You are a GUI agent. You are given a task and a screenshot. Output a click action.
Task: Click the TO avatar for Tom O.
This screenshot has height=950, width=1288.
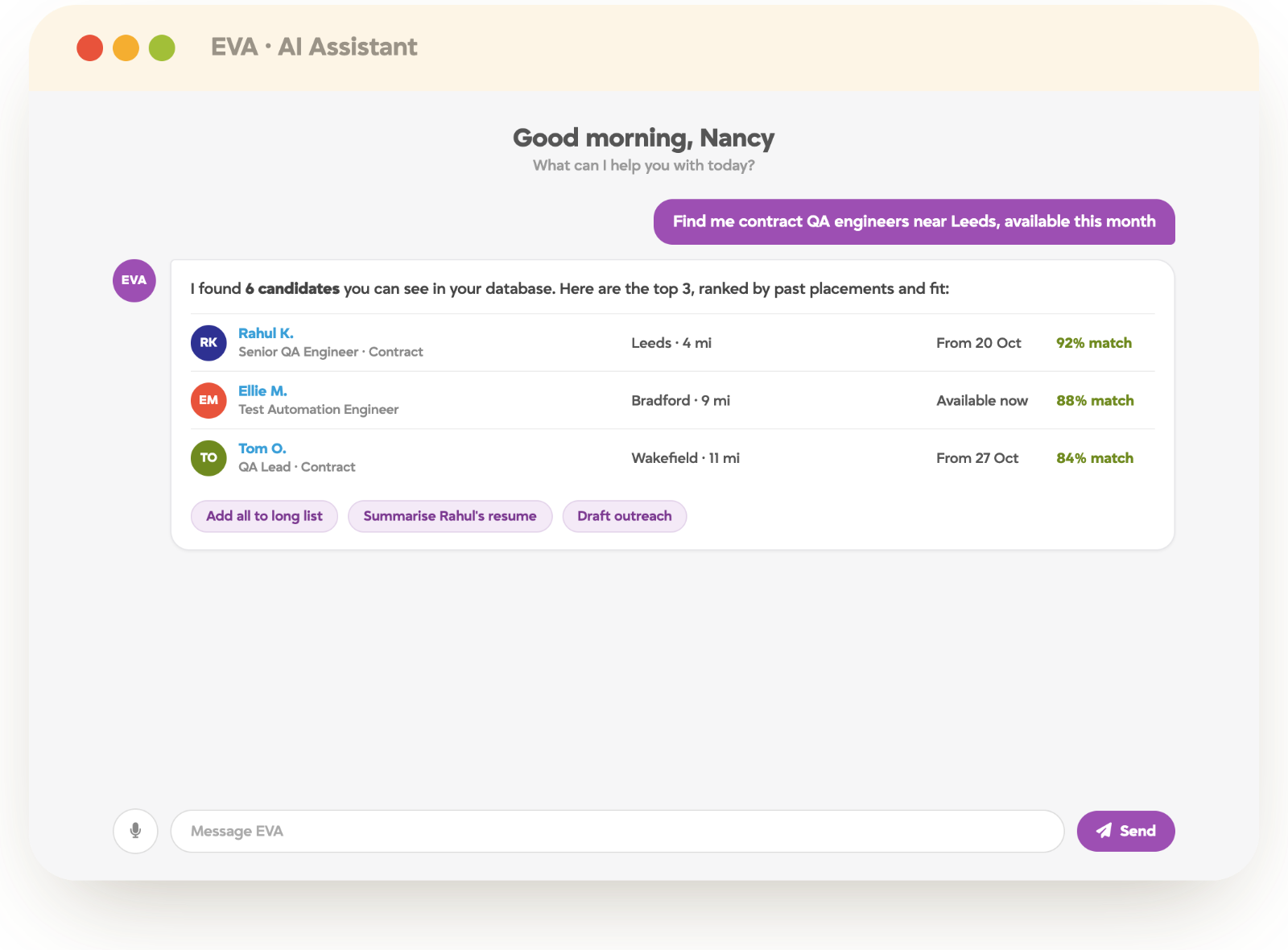coord(208,457)
